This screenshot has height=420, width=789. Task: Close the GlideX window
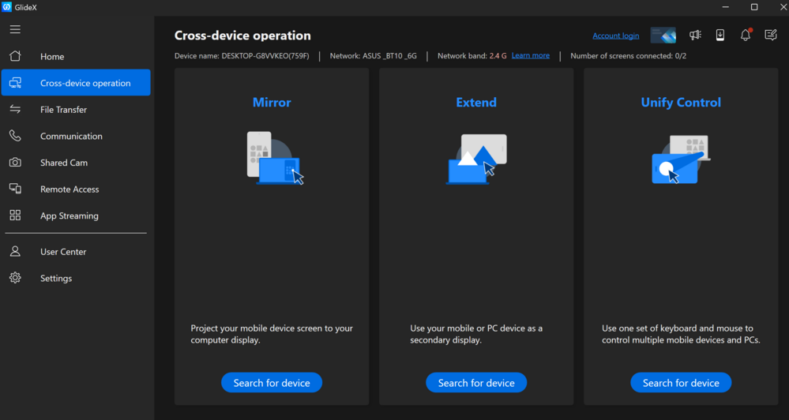(783, 7)
